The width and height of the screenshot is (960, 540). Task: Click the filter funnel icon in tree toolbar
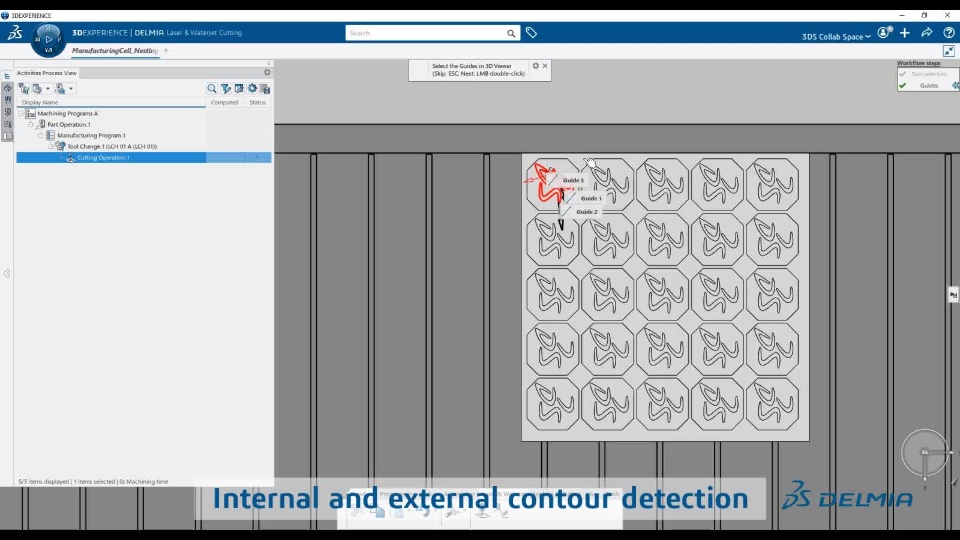point(226,89)
